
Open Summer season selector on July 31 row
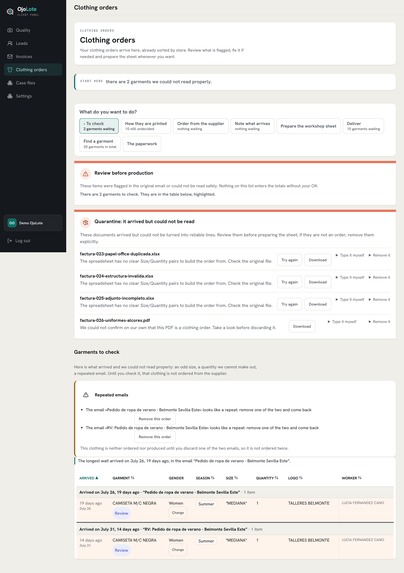tap(206, 541)
